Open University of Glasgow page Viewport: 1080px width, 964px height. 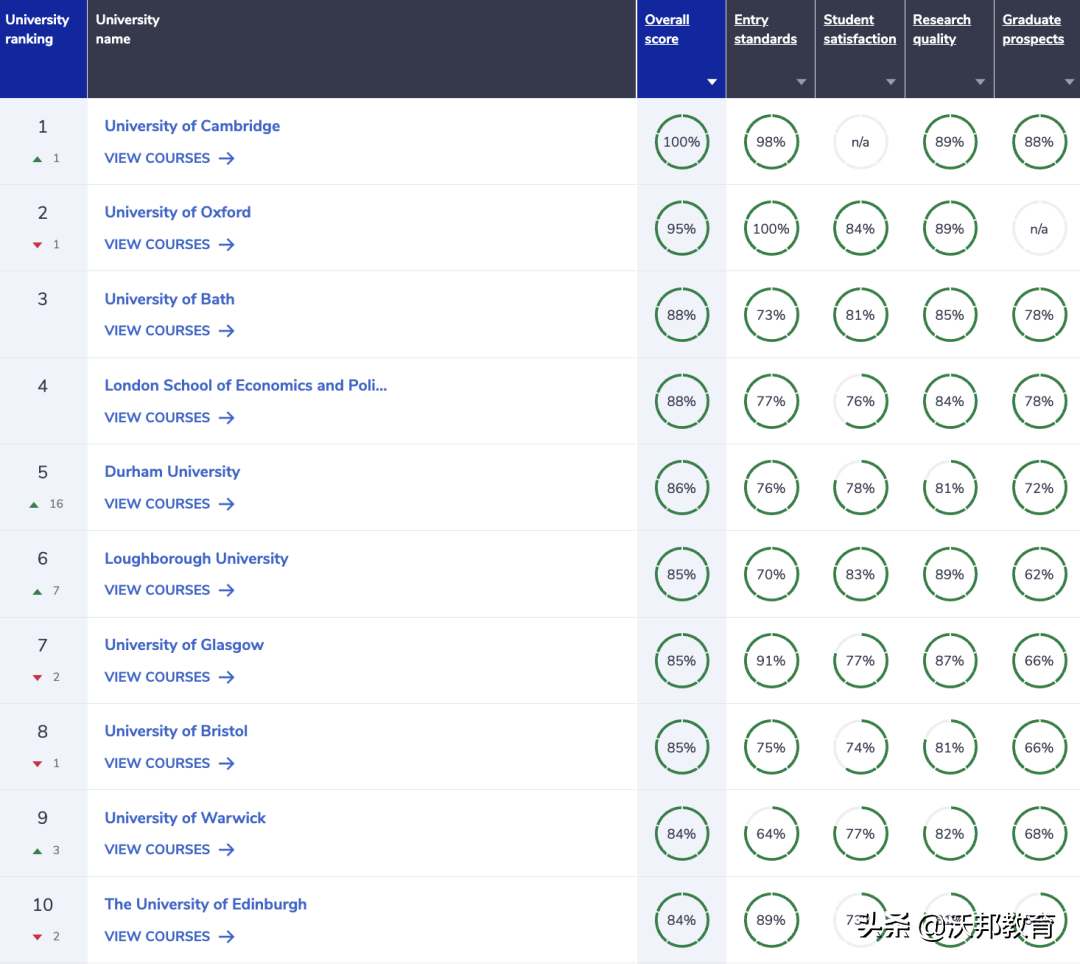coord(184,645)
